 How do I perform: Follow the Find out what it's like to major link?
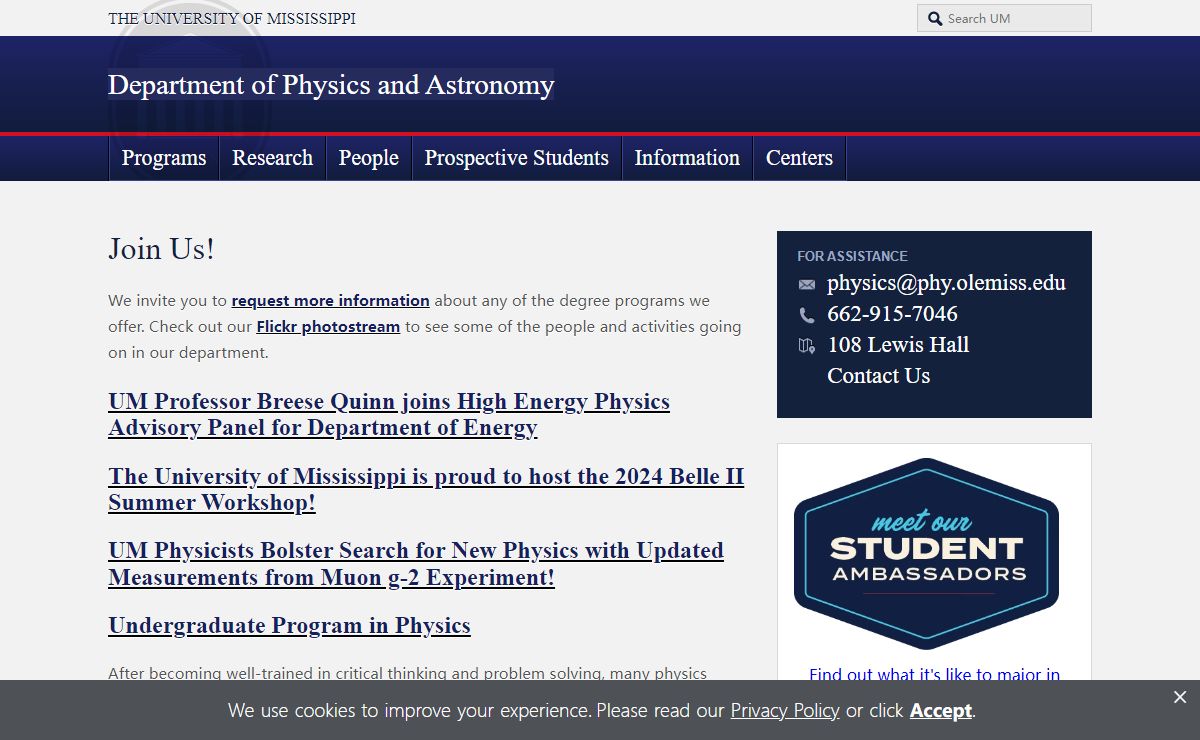pos(934,675)
